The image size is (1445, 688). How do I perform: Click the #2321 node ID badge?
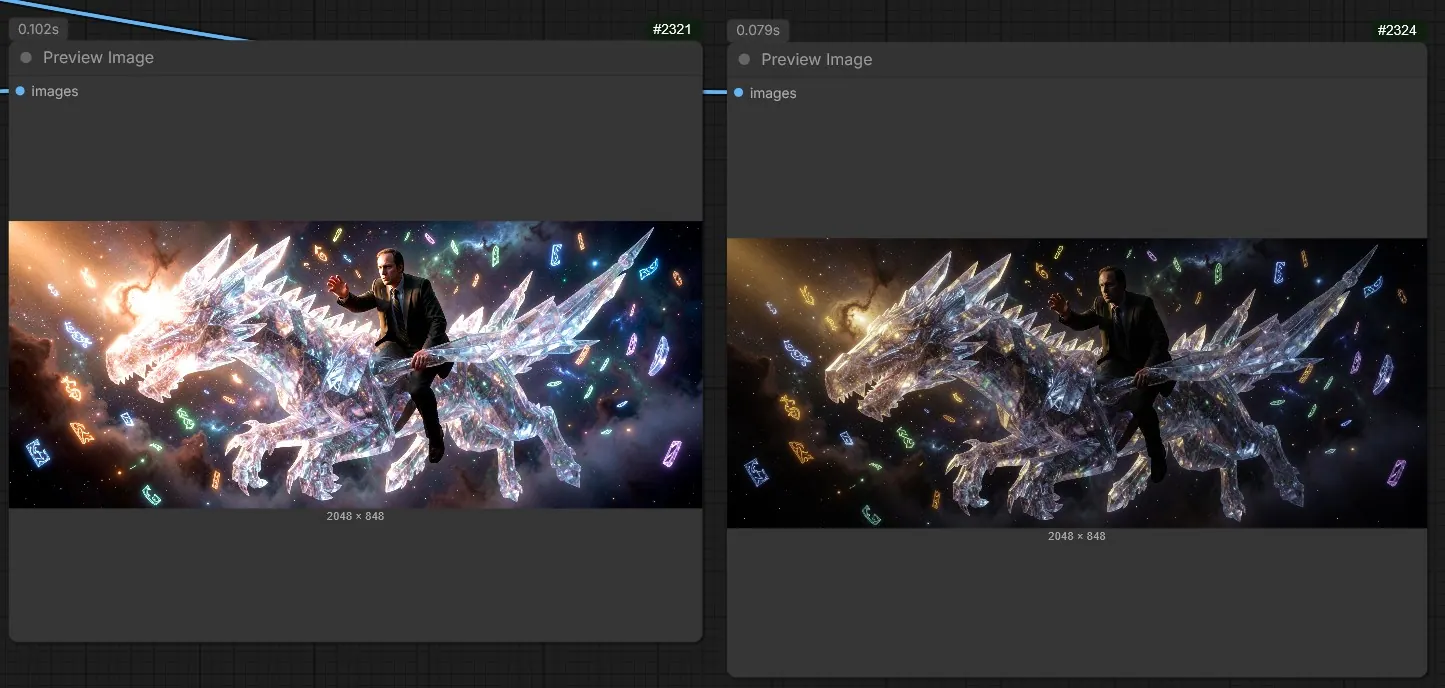click(672, 29)
